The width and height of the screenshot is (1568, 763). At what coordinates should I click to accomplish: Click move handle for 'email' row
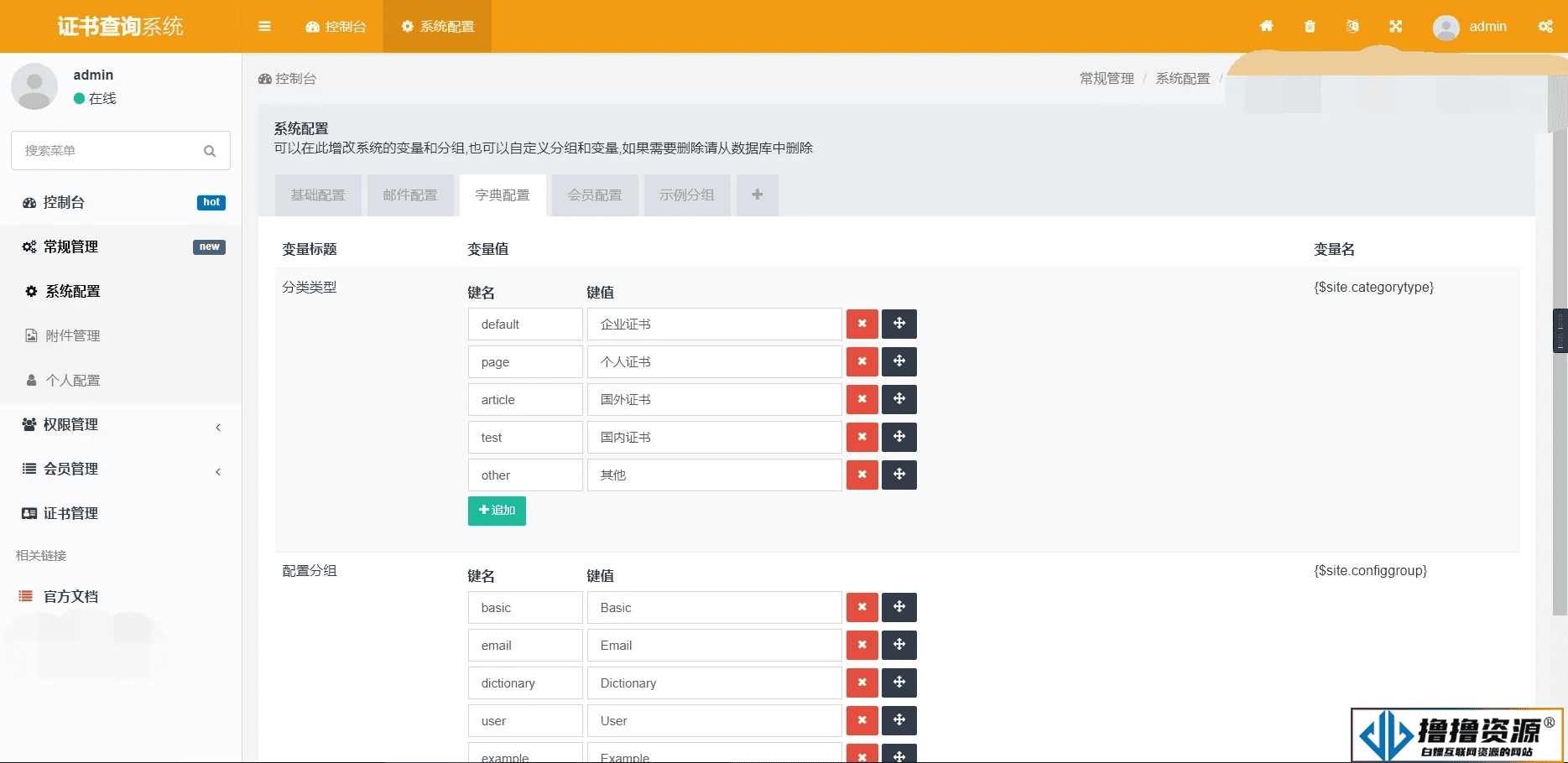[x=899, y=645]
